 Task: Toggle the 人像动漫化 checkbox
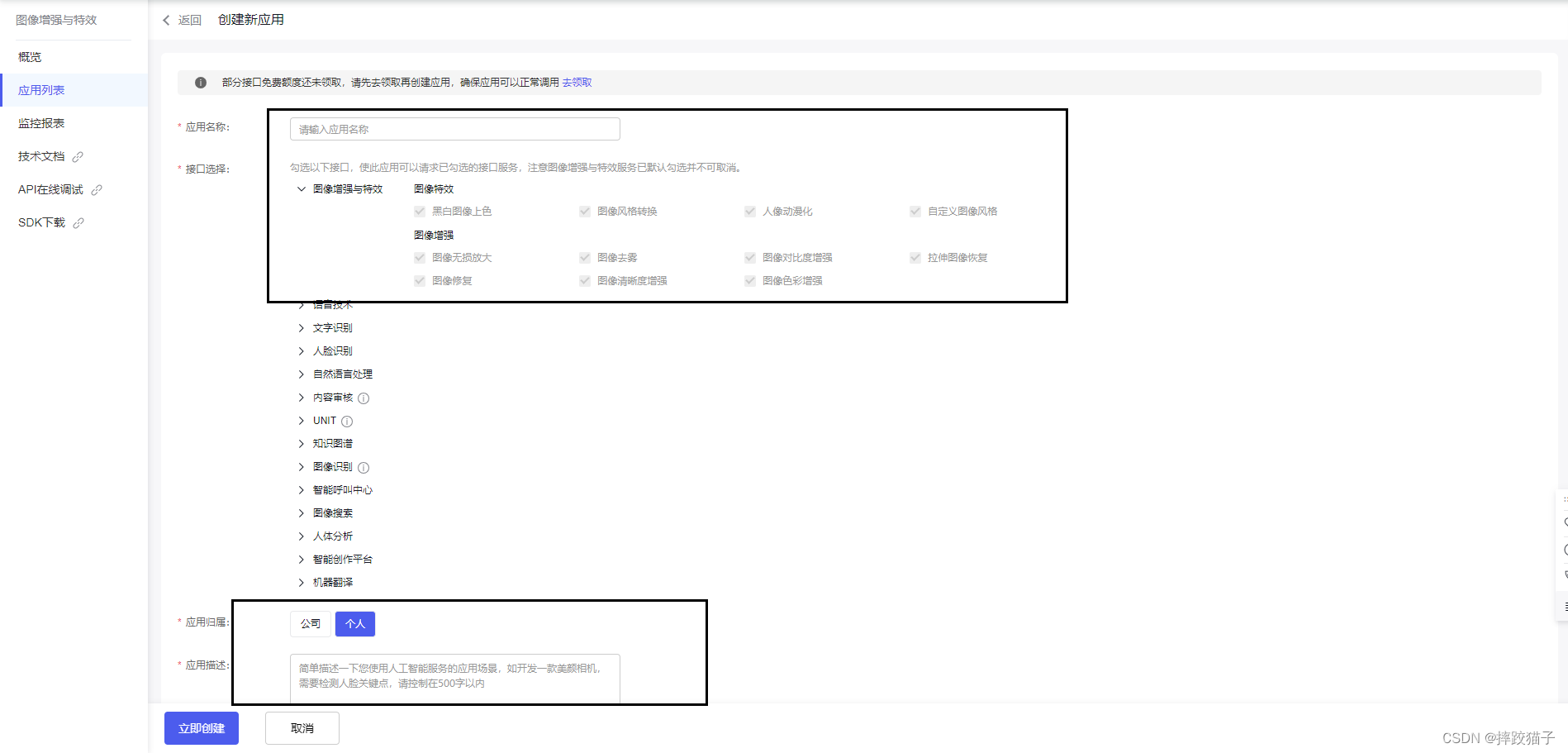750,212
